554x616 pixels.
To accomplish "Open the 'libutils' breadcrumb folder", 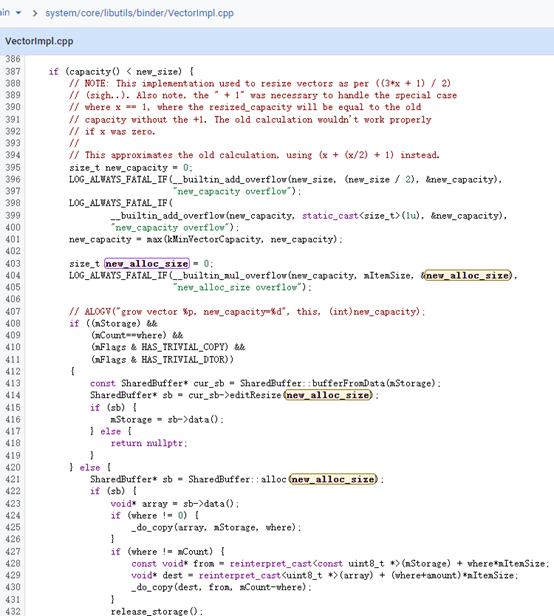I will coord(119,13).
